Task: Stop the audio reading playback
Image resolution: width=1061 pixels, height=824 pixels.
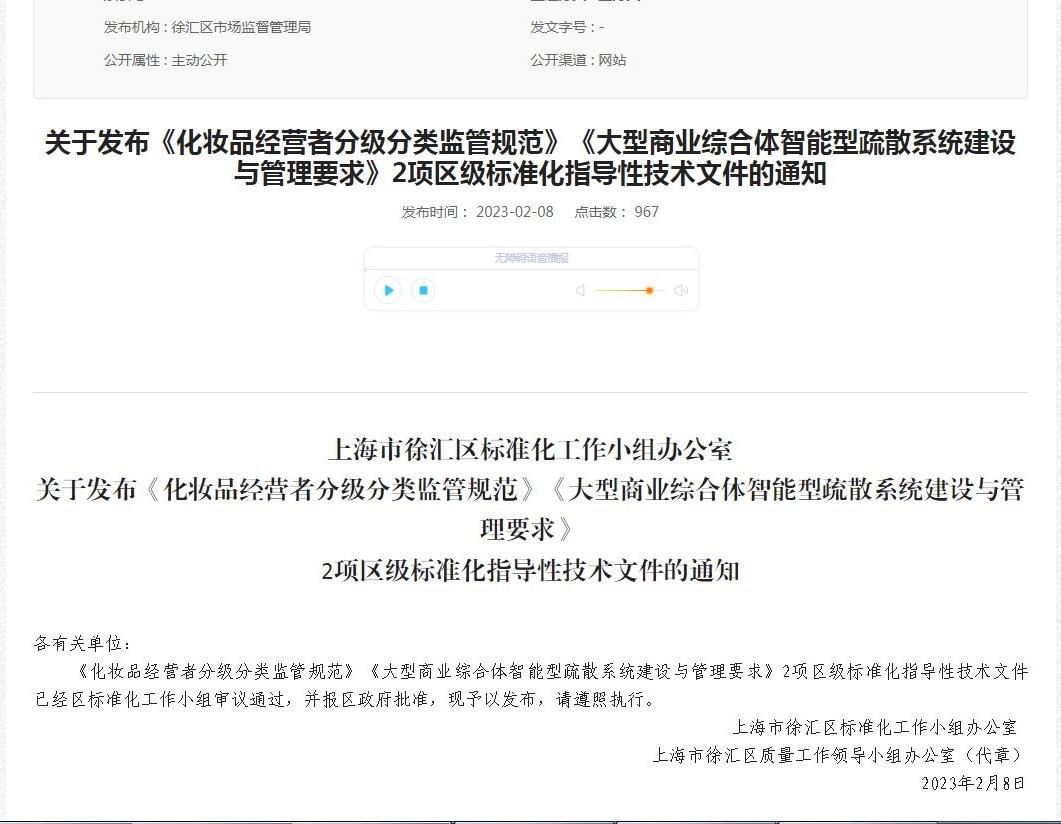Action: coord(423,290)
